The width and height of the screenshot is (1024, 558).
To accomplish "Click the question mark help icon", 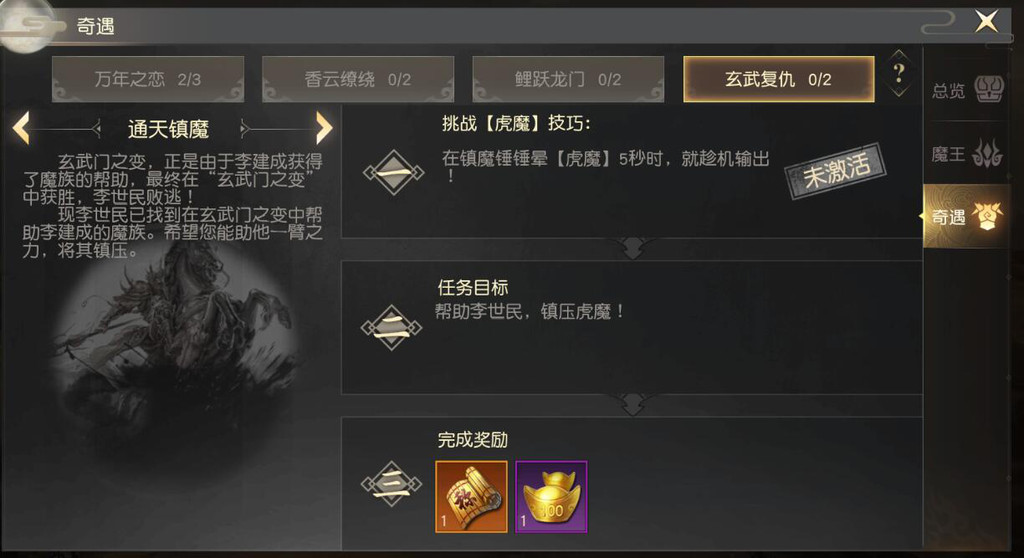I will pos(899,73).
